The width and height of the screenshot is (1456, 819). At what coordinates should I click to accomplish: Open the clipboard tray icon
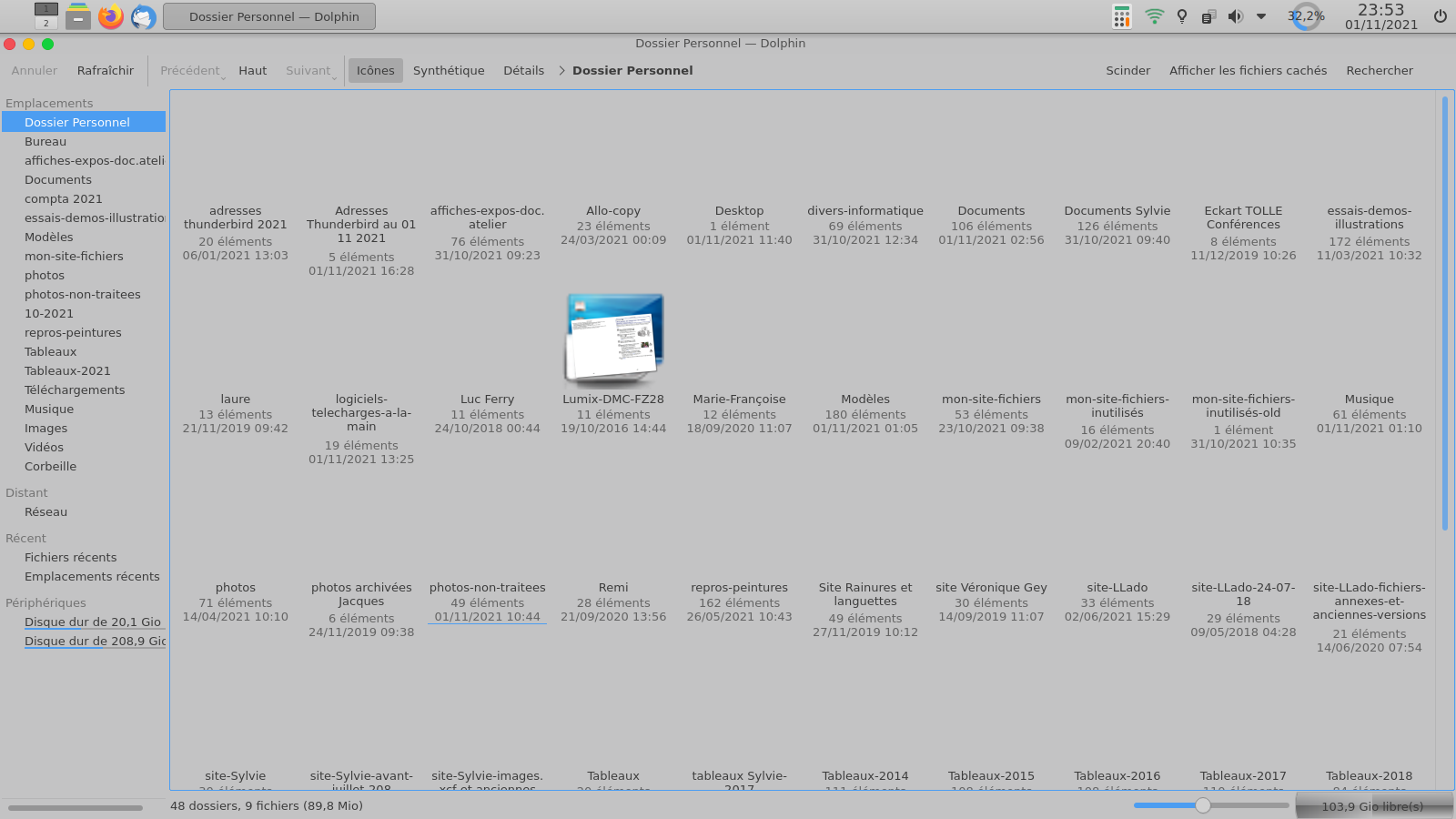tap(1208, 16)
